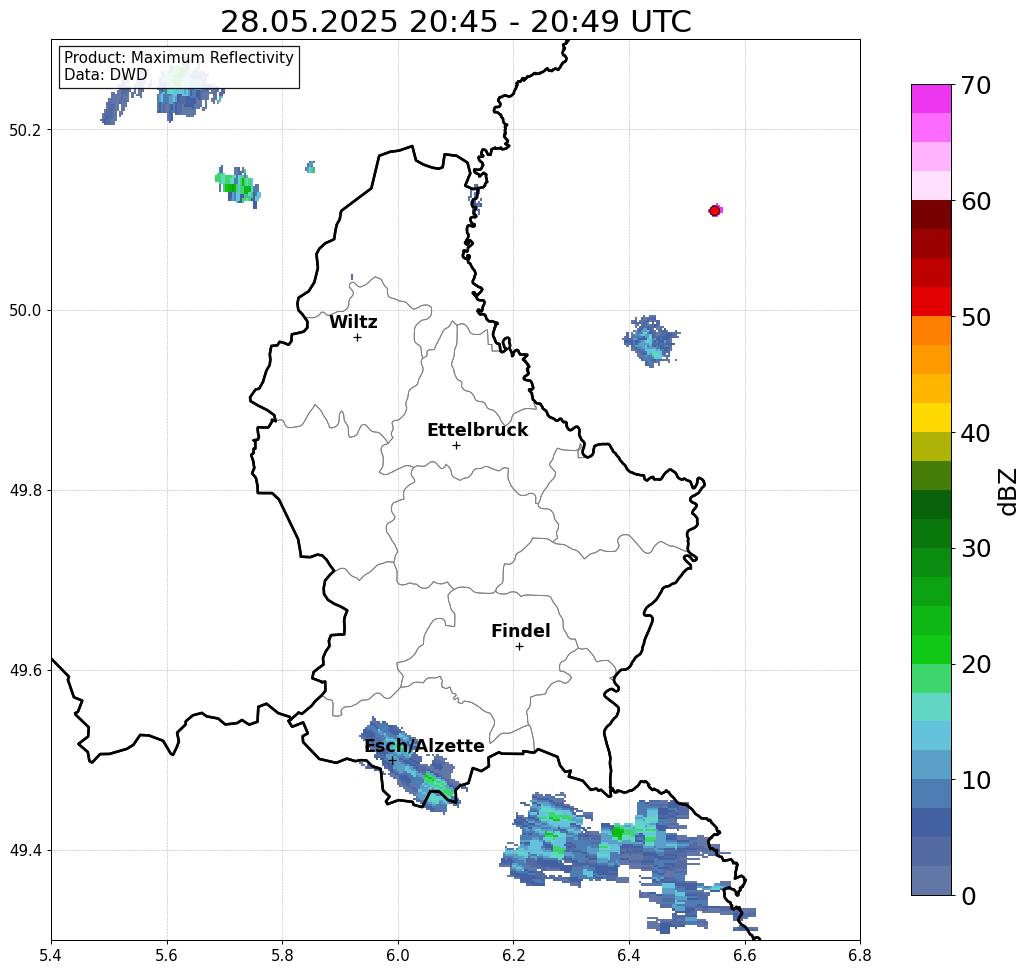The height and width of the screenshot is (973, 1029).
Task: Click the Ettelbruck city label
Action: point(478,430)
